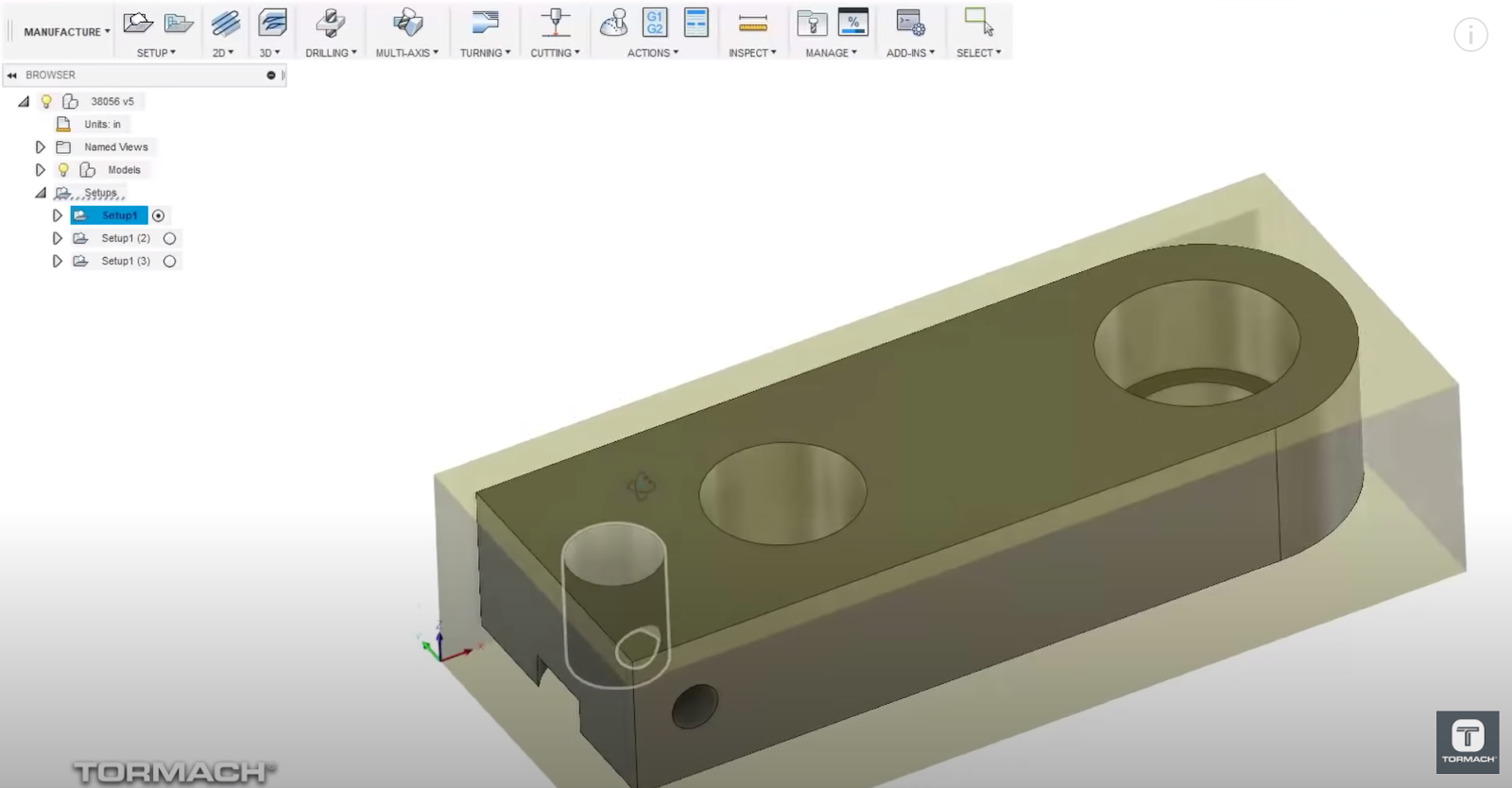Screen dimensions: 1512x788
Task: Select the Setup1 (3) label
Action: (126, 261)
